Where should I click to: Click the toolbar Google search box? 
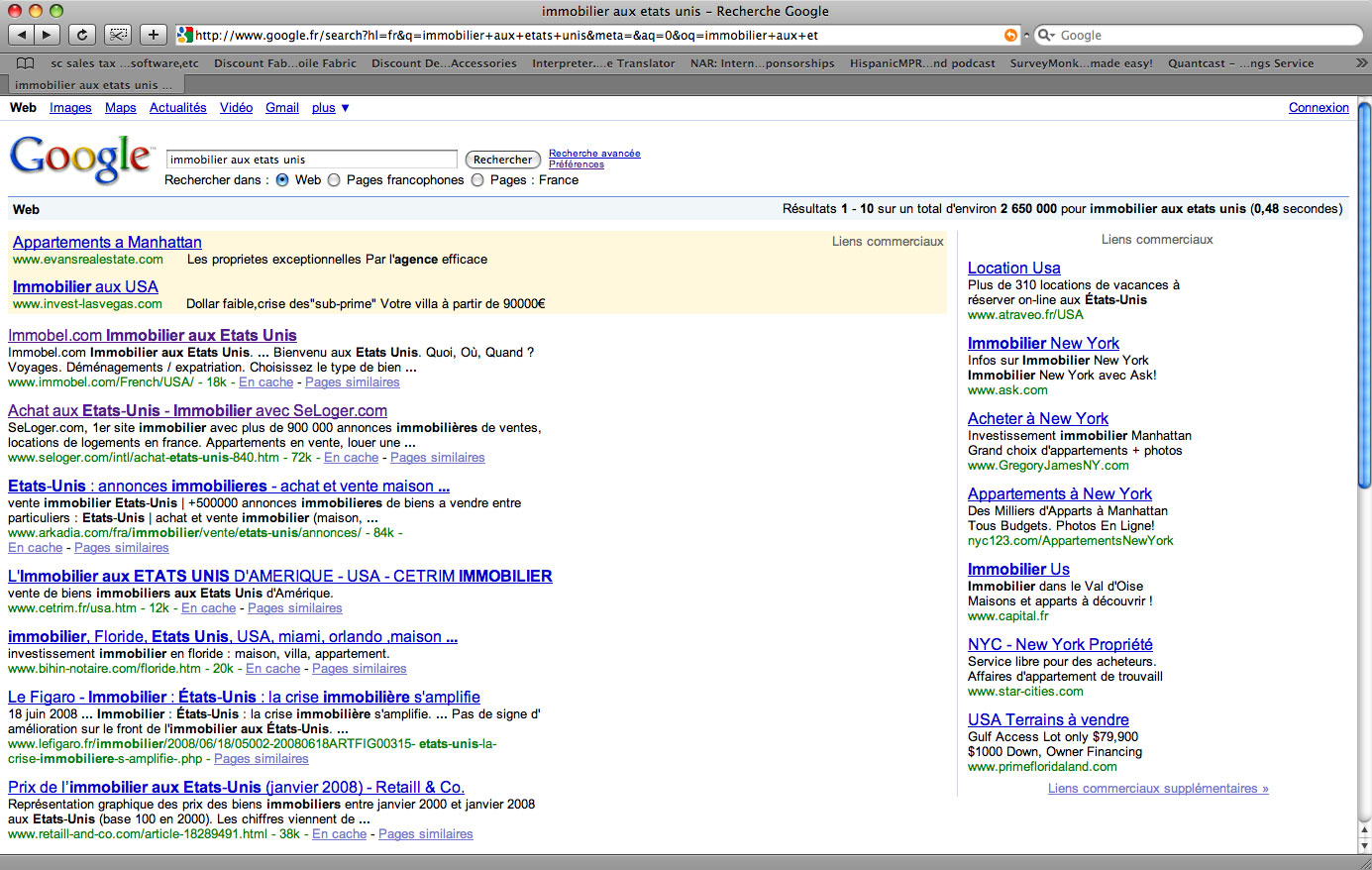[x=1199, y=35]
